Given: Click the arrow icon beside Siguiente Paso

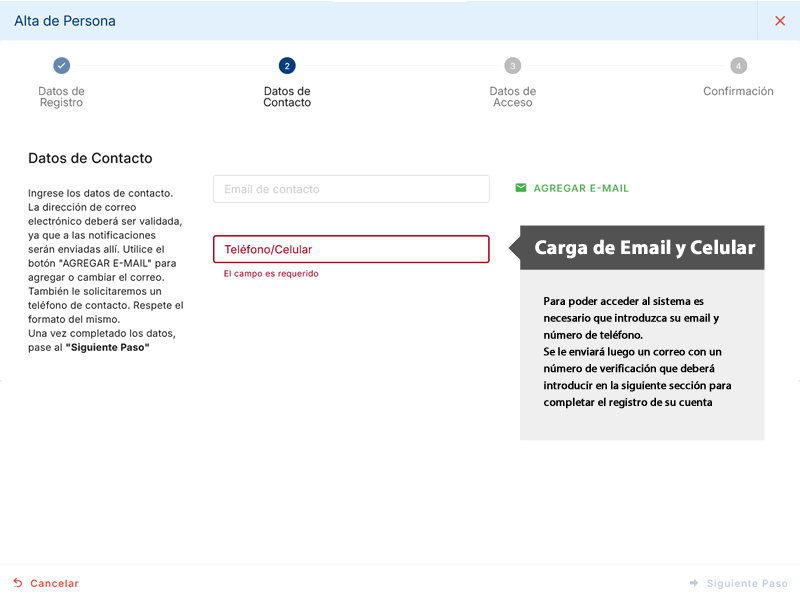Looking at the screenshot, I should (x=694, y=583).
